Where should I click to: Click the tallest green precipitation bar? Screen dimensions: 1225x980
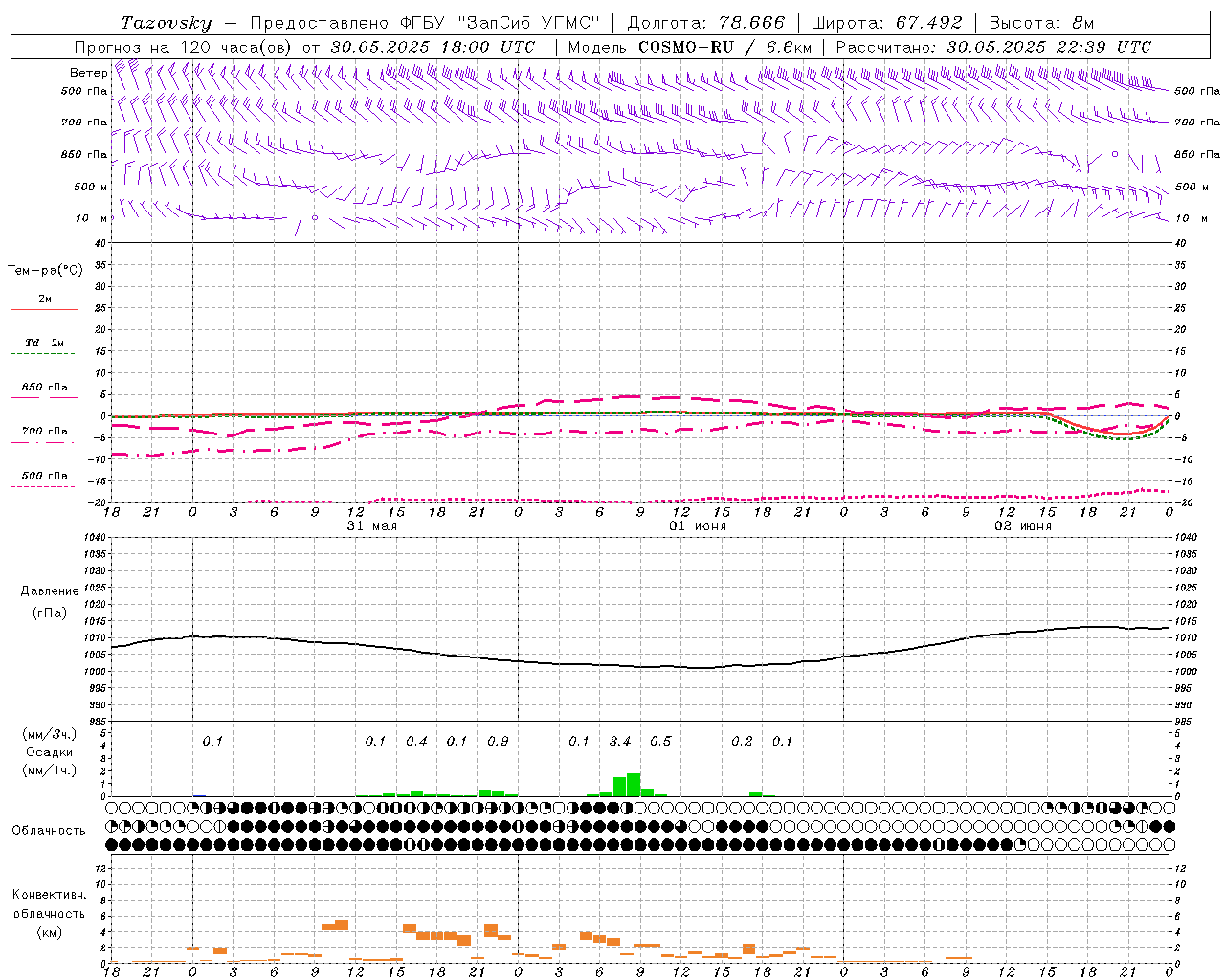coord(633,784)
